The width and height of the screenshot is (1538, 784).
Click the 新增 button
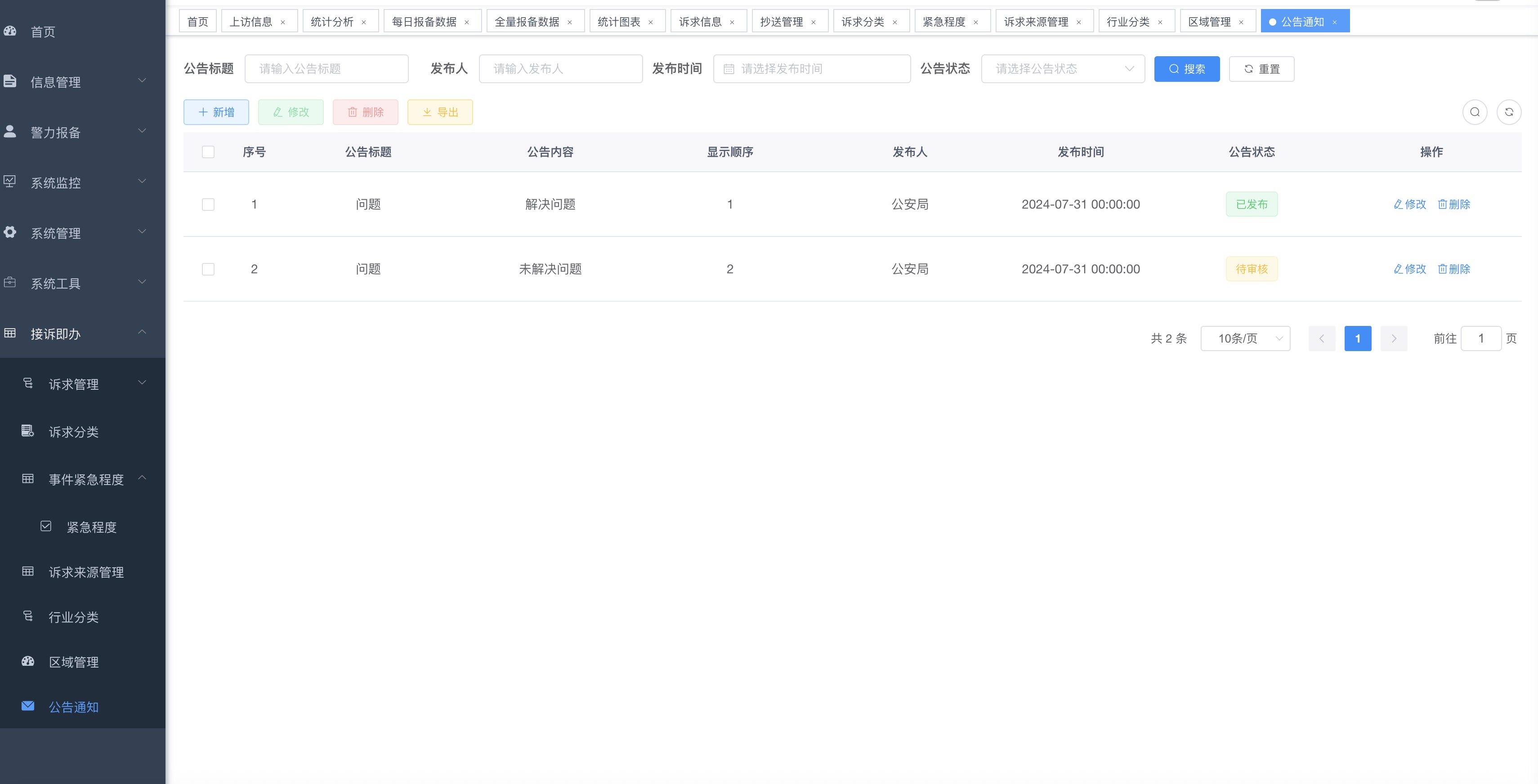(x=216, y=112)
